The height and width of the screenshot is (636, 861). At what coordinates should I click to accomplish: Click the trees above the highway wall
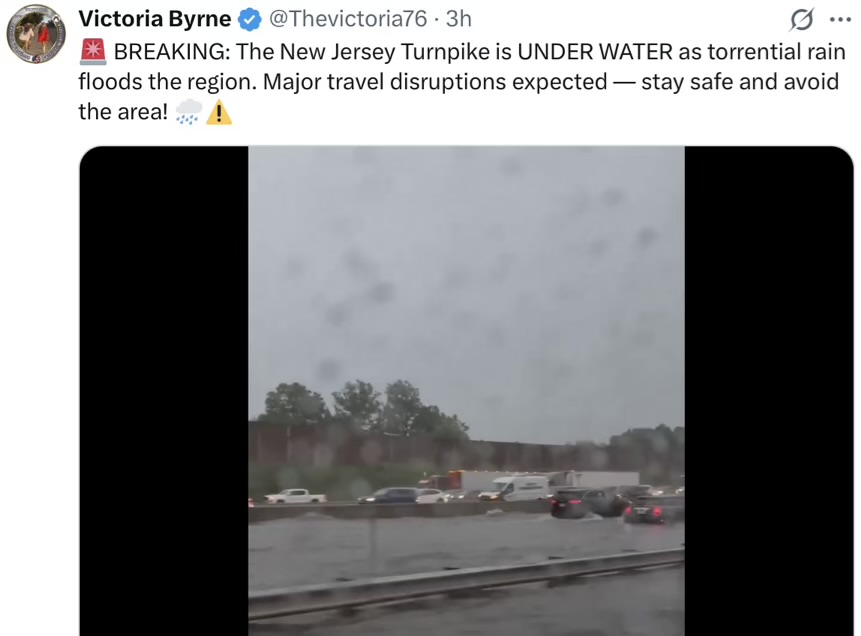click(362, 405)
